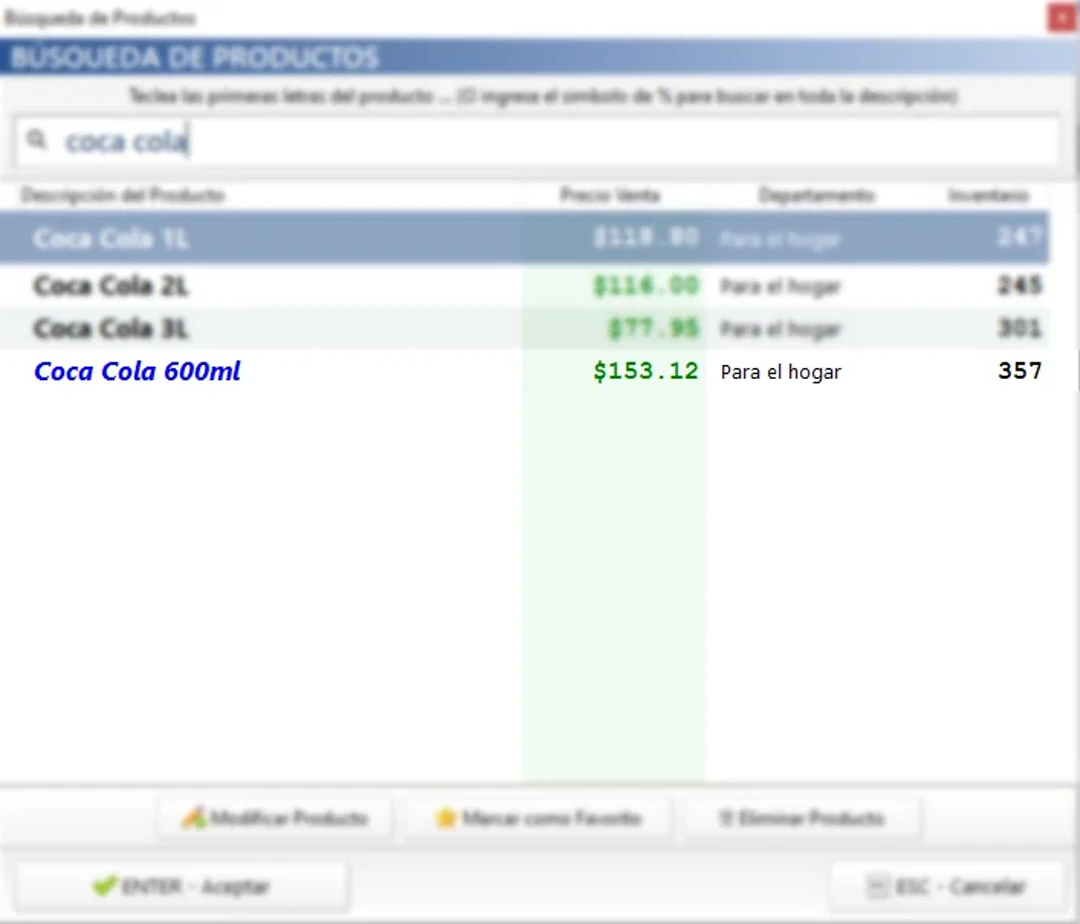1080x924 pixels.
Task: Click the inventory value 301 for Coca Cola 3L
Action: tap(1019, 328)
